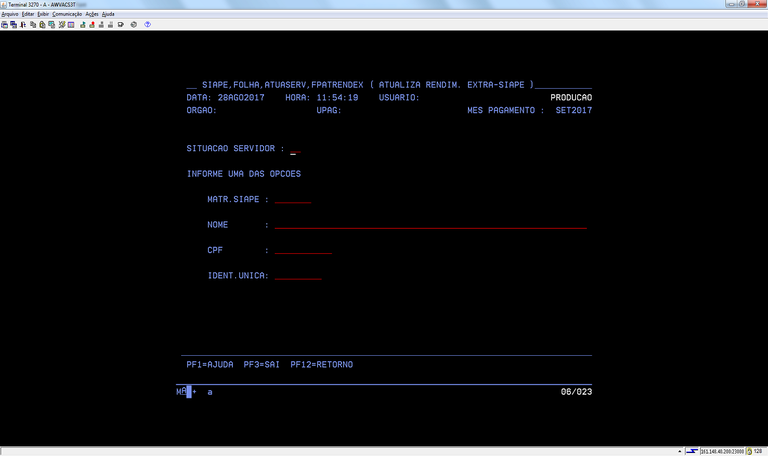Image resolution: width=768 pixels, height=456 pixels.
Task: Click the MATR.SIAPE input field
Action: (x=292, y=199)
